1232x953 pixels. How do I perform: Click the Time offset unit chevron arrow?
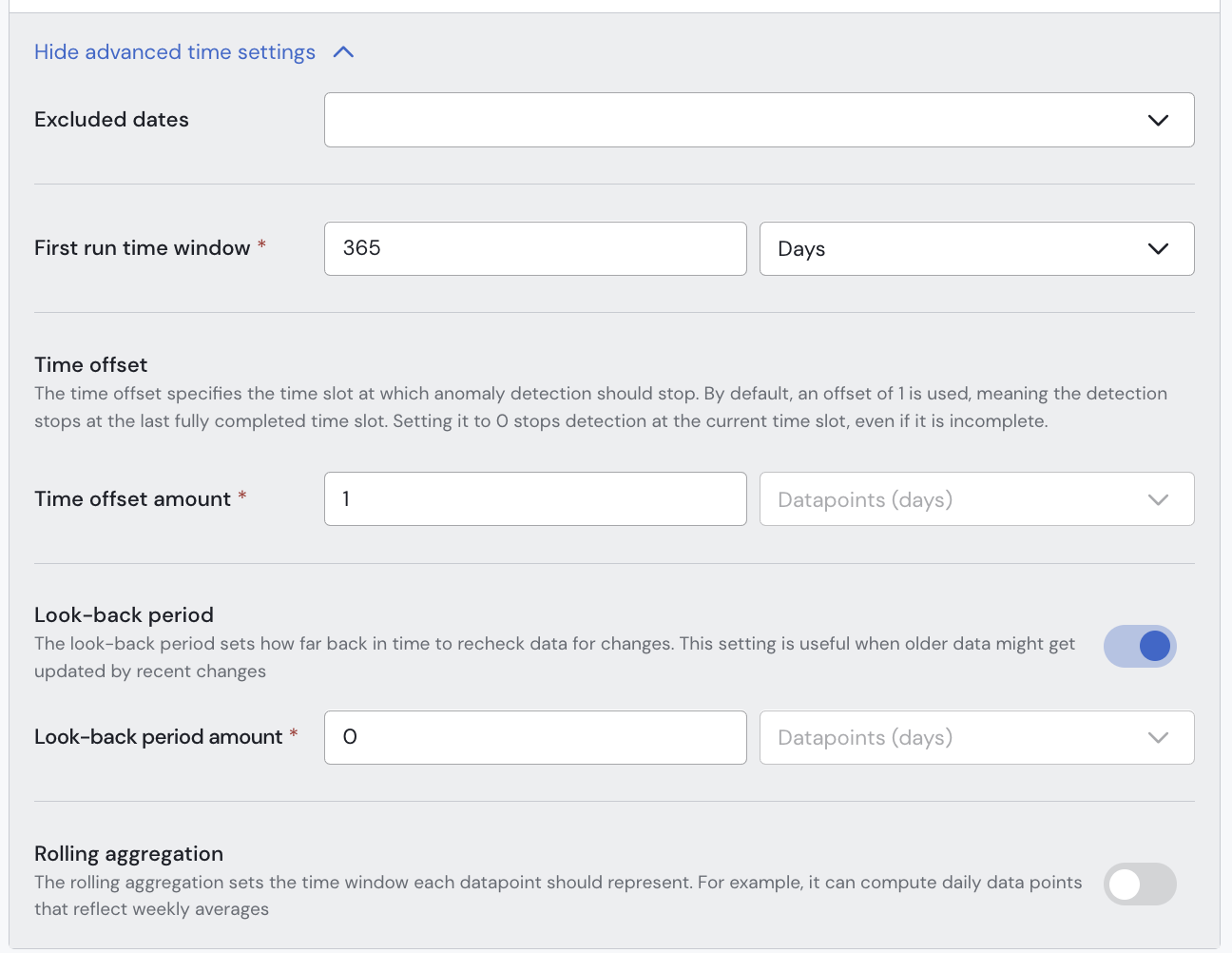pos(1157,499)
